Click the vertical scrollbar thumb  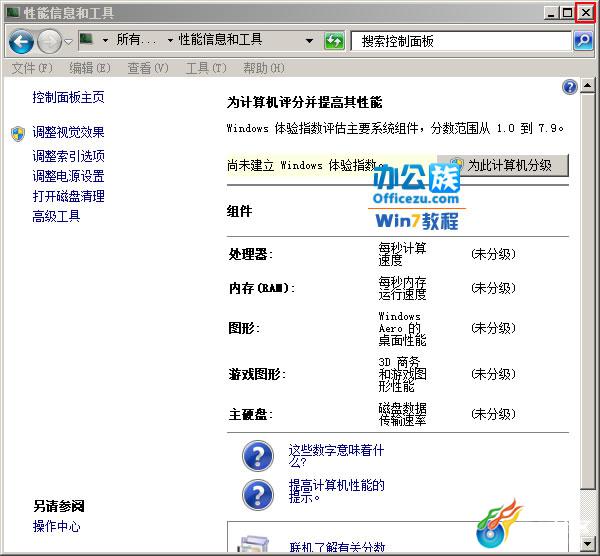[587, 291]
